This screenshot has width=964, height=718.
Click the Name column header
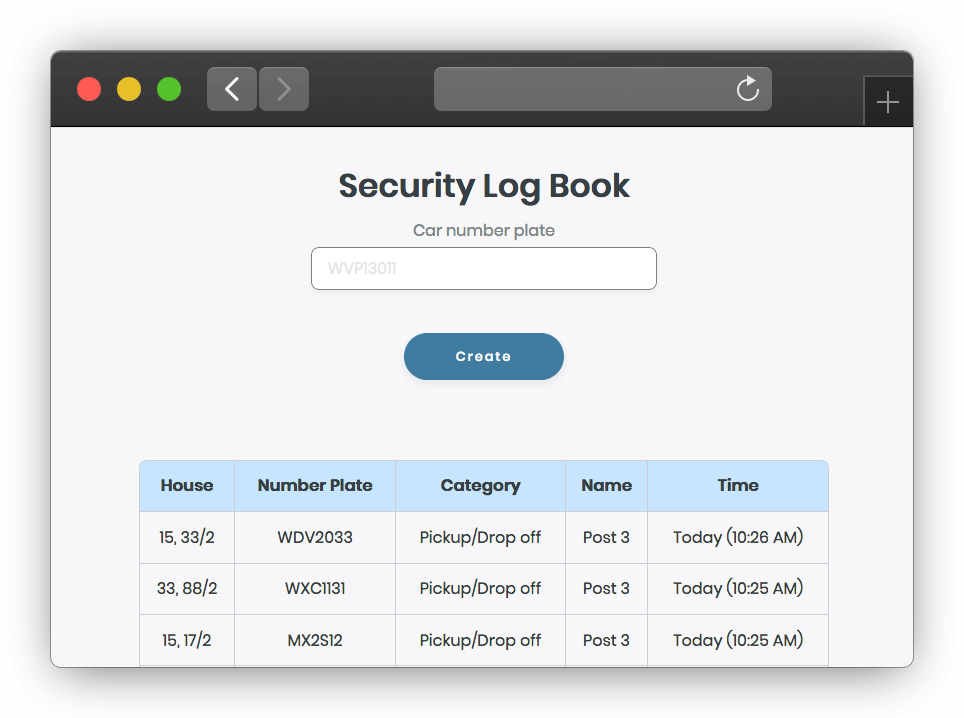[606, 485]
